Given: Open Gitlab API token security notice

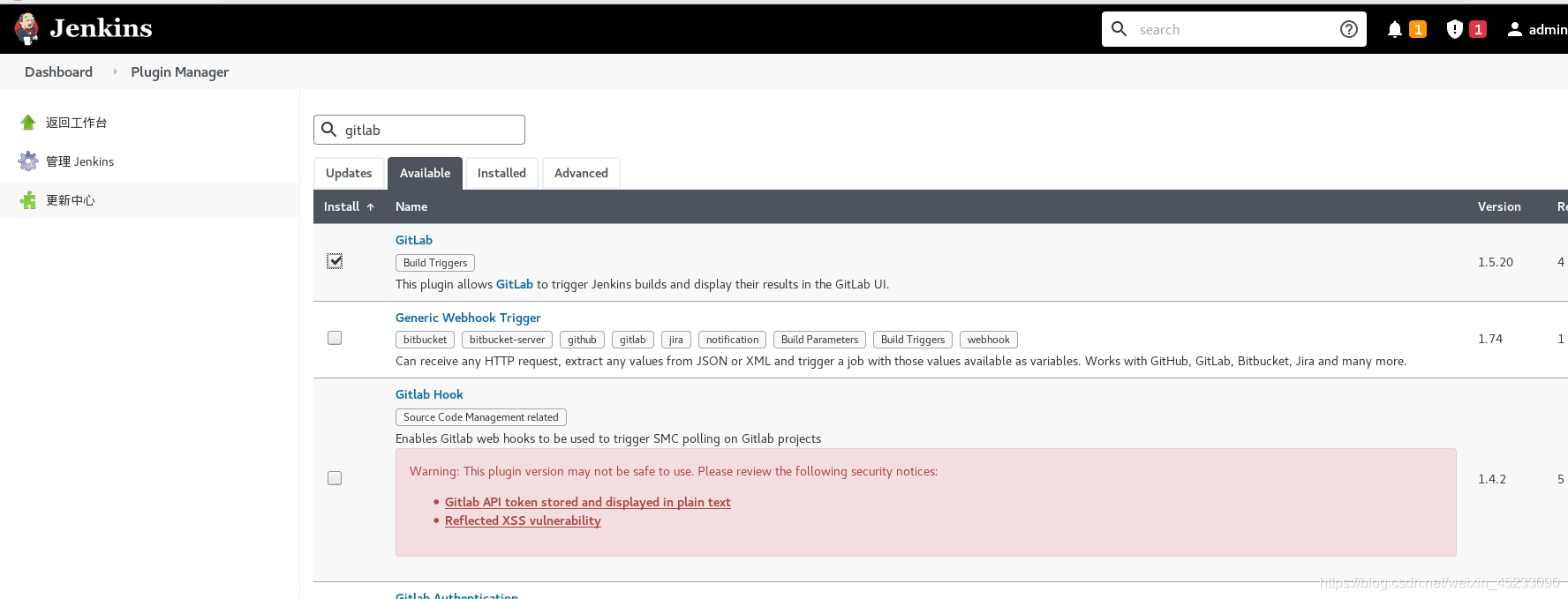Looking at the screenshot, I should pos(588,502).
